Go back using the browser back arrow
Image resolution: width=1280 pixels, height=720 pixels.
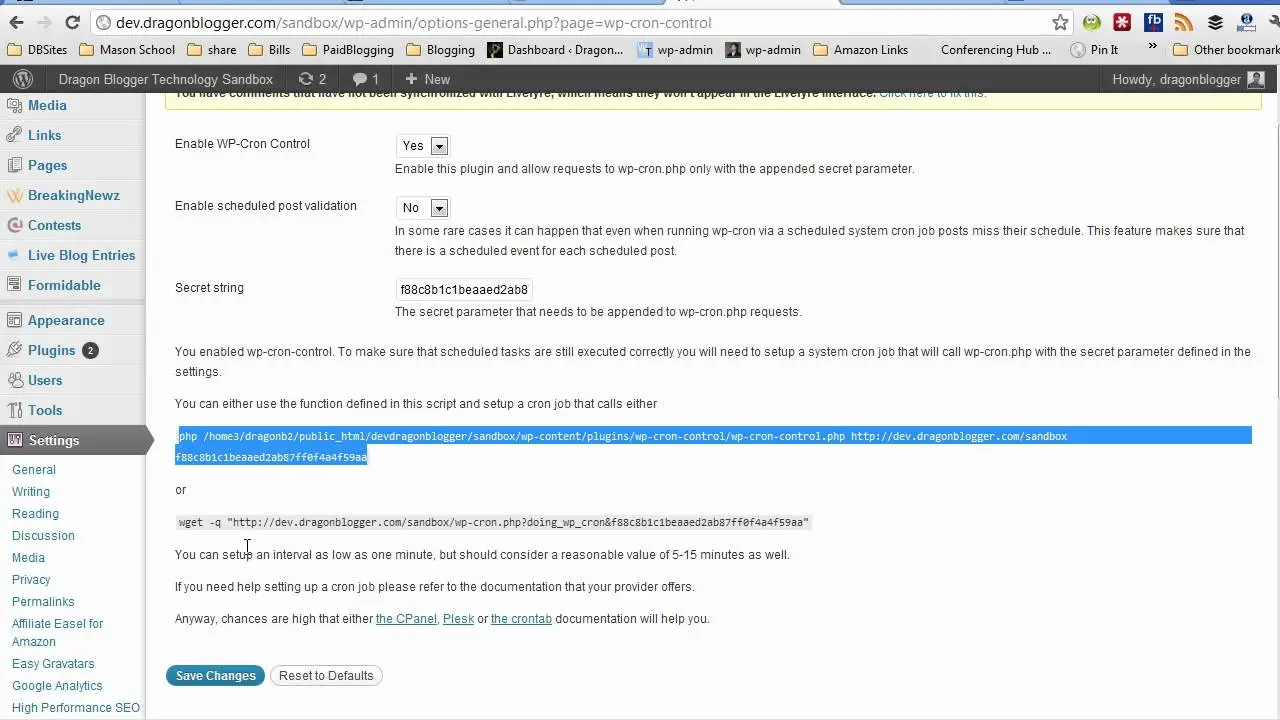16,22
